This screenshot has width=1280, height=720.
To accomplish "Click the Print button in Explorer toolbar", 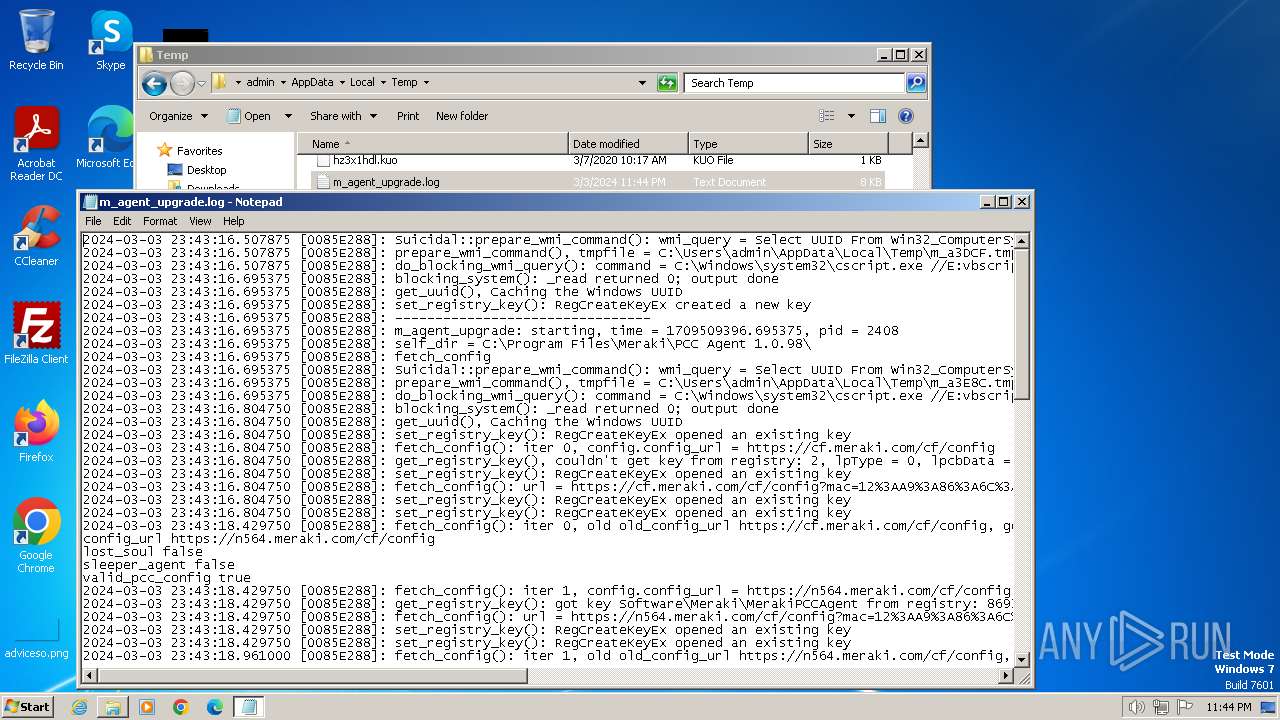I will 408,116.
